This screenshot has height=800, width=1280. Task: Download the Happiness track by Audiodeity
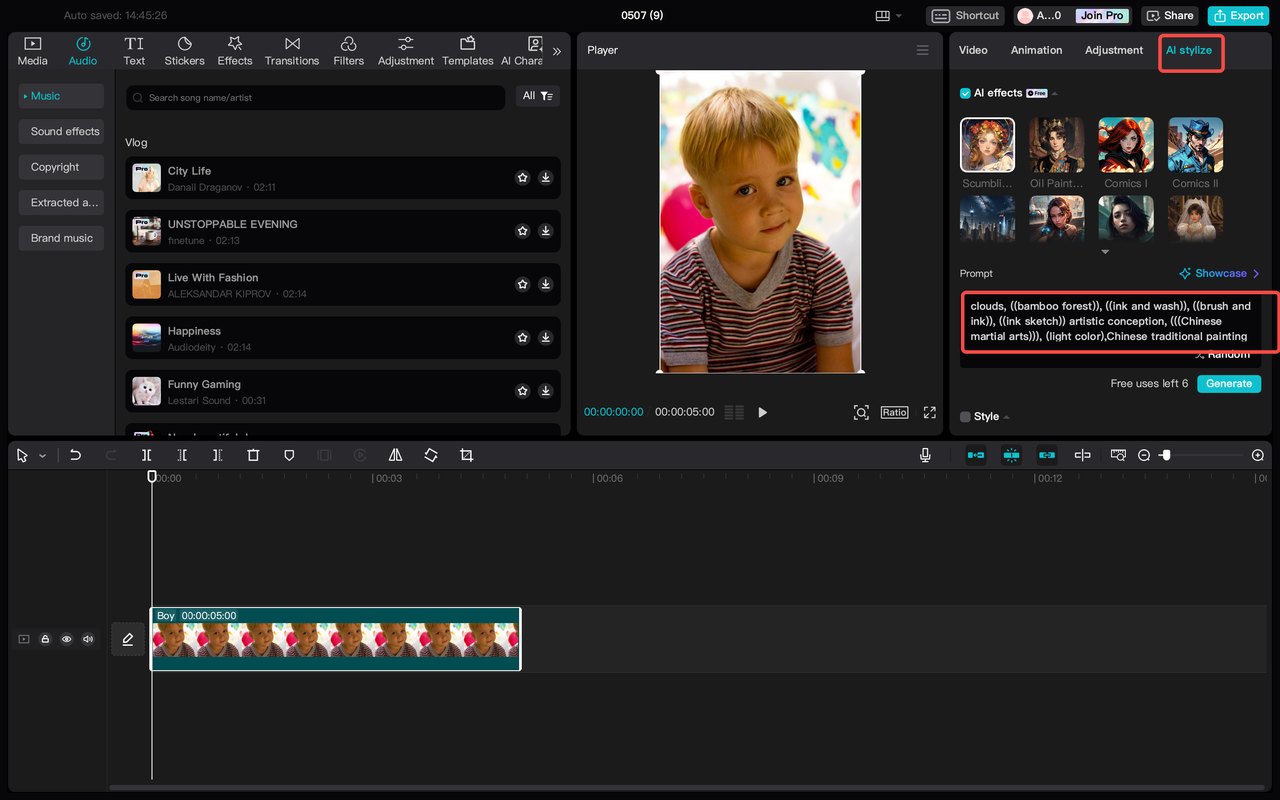545,337
